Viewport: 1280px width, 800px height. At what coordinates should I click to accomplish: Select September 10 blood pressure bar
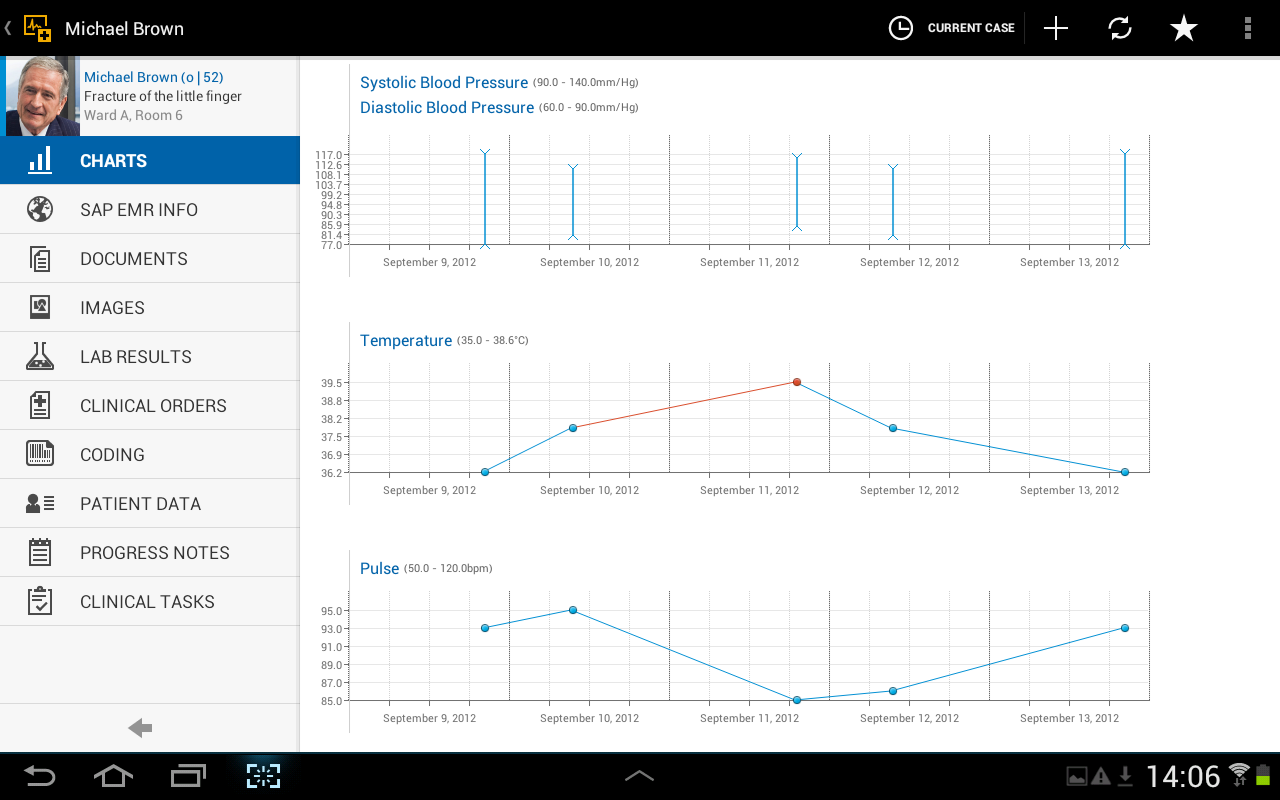click(x=573, y=202)
